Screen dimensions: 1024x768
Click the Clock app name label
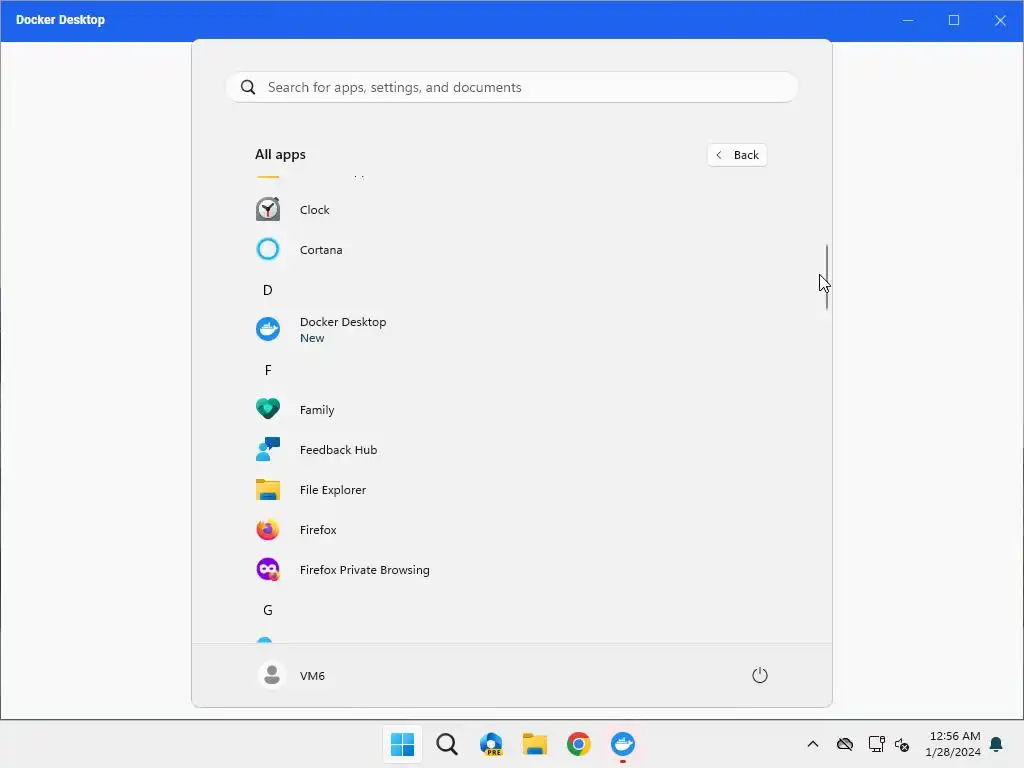pos(315,210)
